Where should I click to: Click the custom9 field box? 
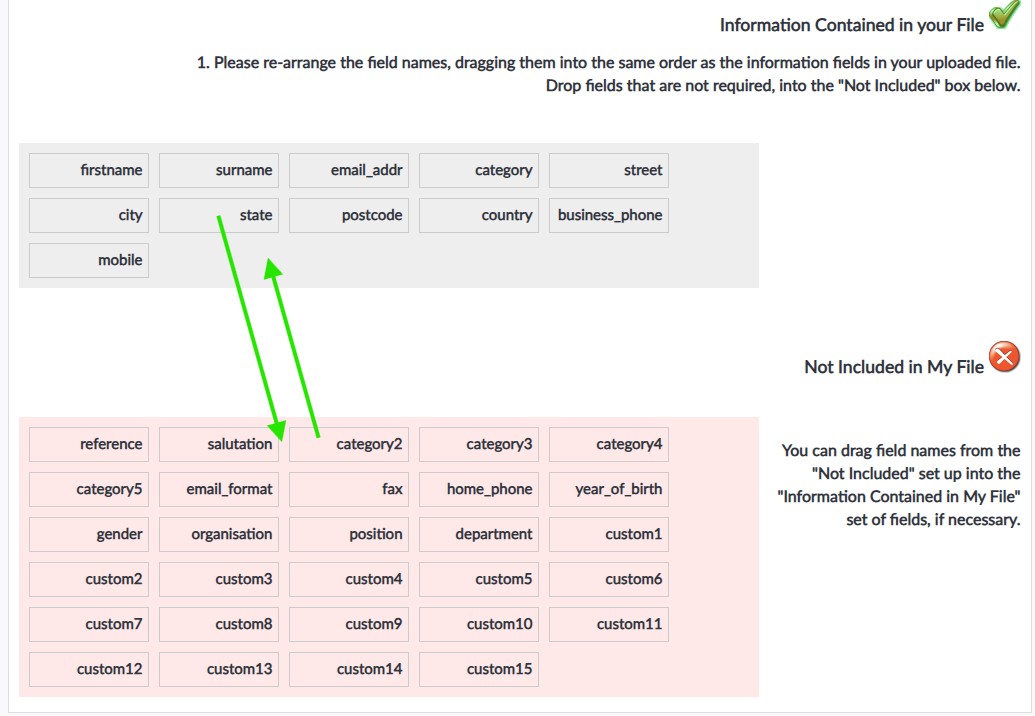point(349,624)
